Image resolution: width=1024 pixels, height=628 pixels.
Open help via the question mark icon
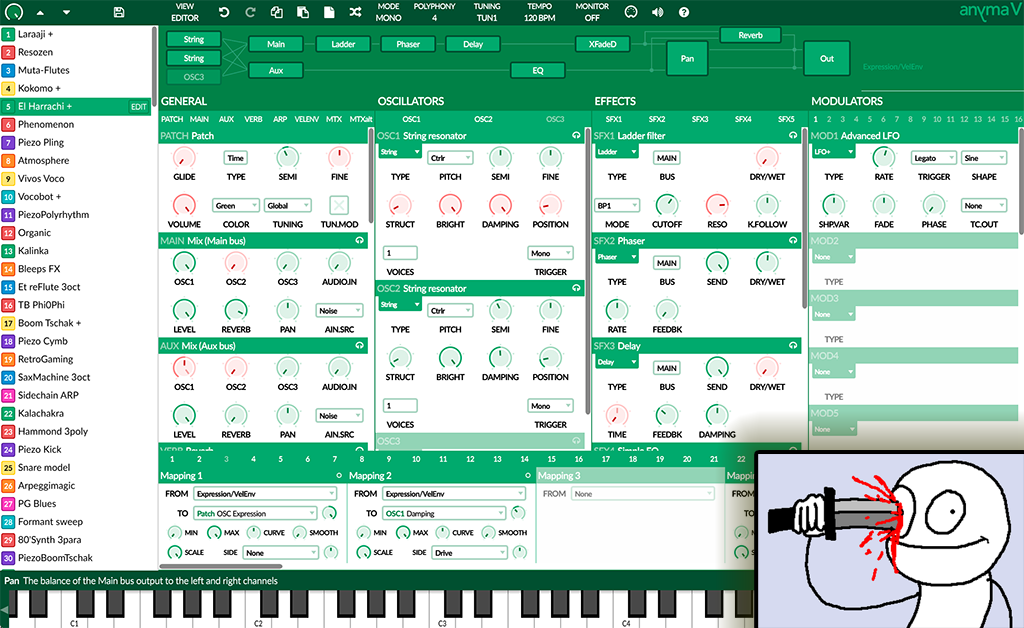click(x=684, y=12)
